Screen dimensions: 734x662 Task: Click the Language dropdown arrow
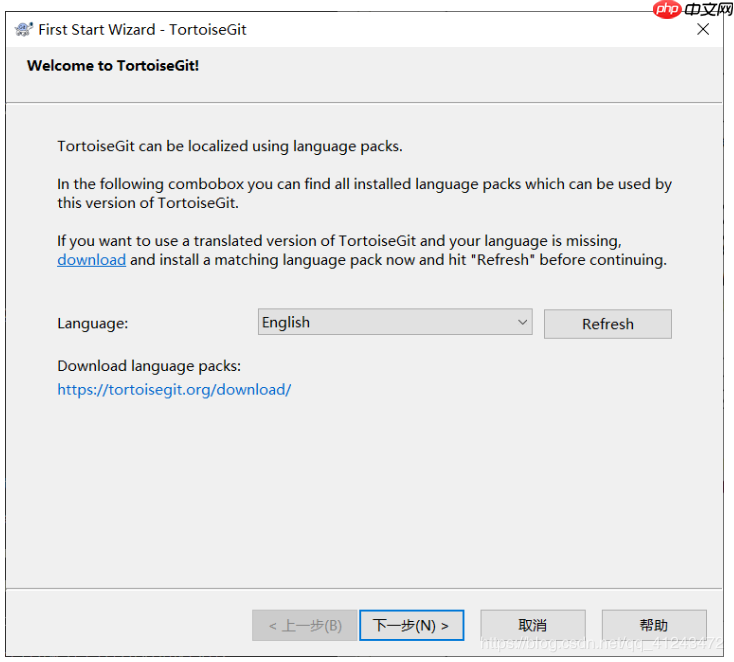[522, 322]
